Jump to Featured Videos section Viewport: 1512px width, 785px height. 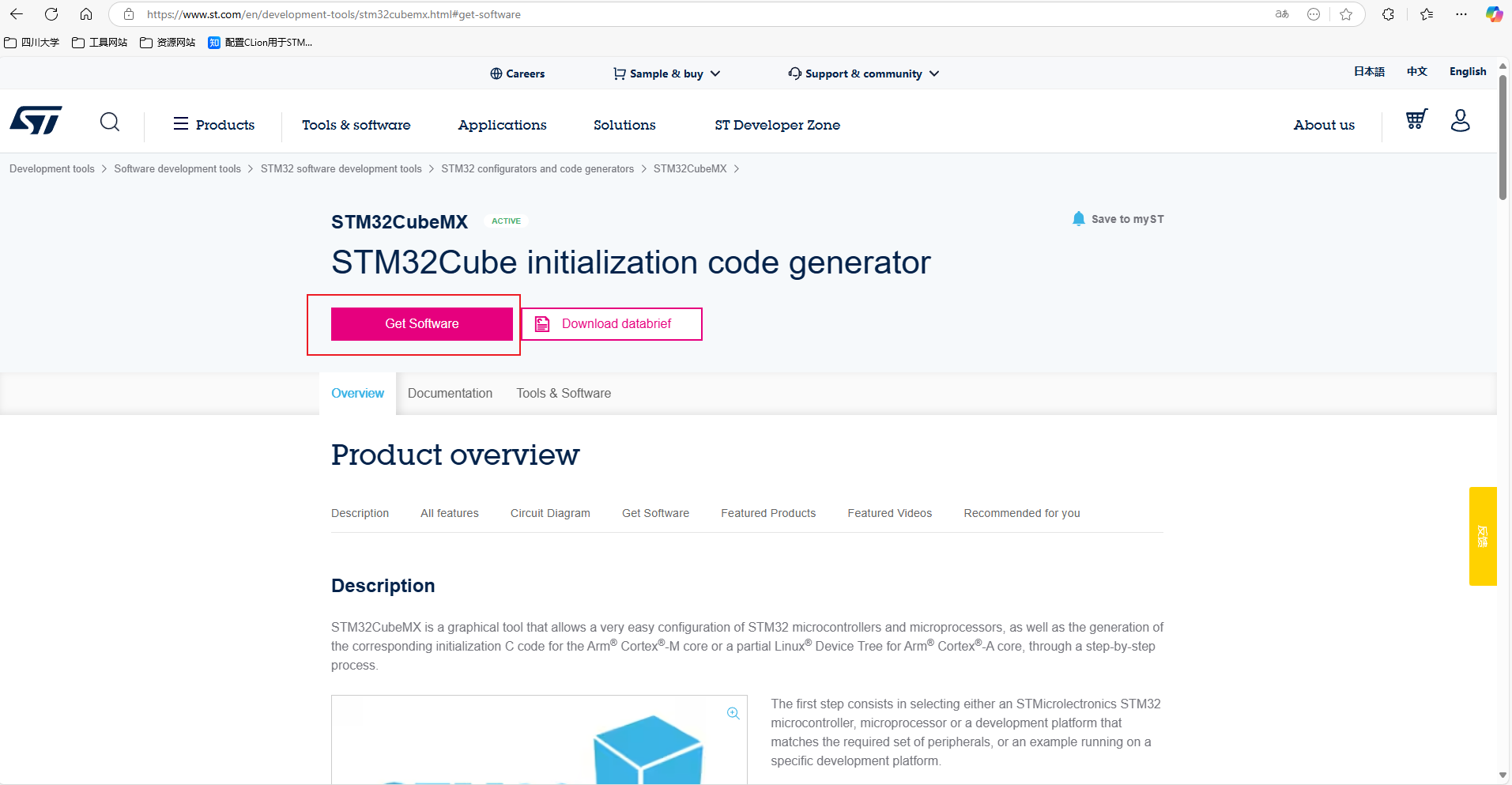890,513
